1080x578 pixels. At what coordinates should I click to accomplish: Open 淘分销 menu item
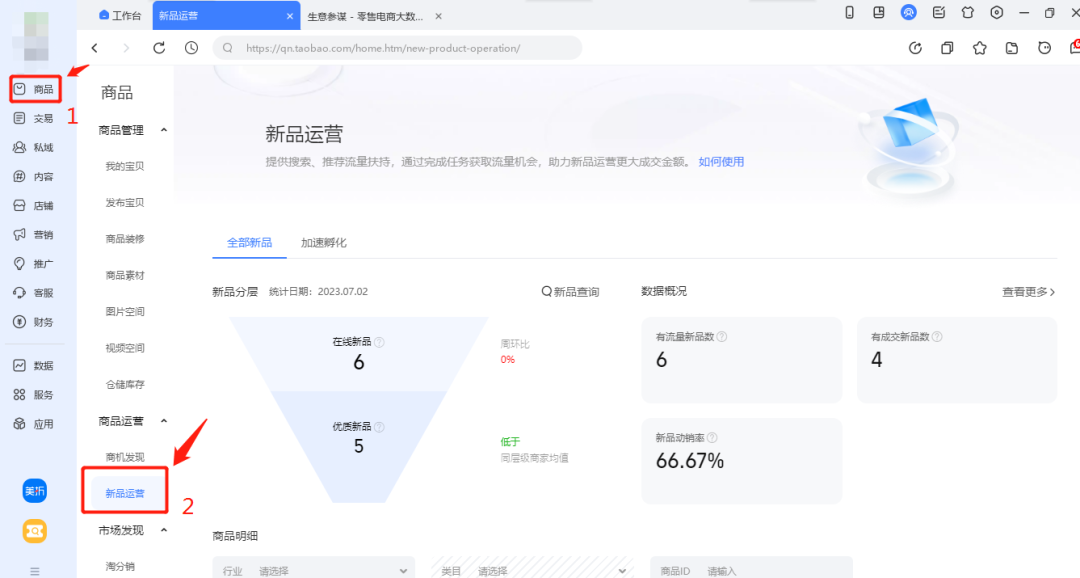(120, 566)
